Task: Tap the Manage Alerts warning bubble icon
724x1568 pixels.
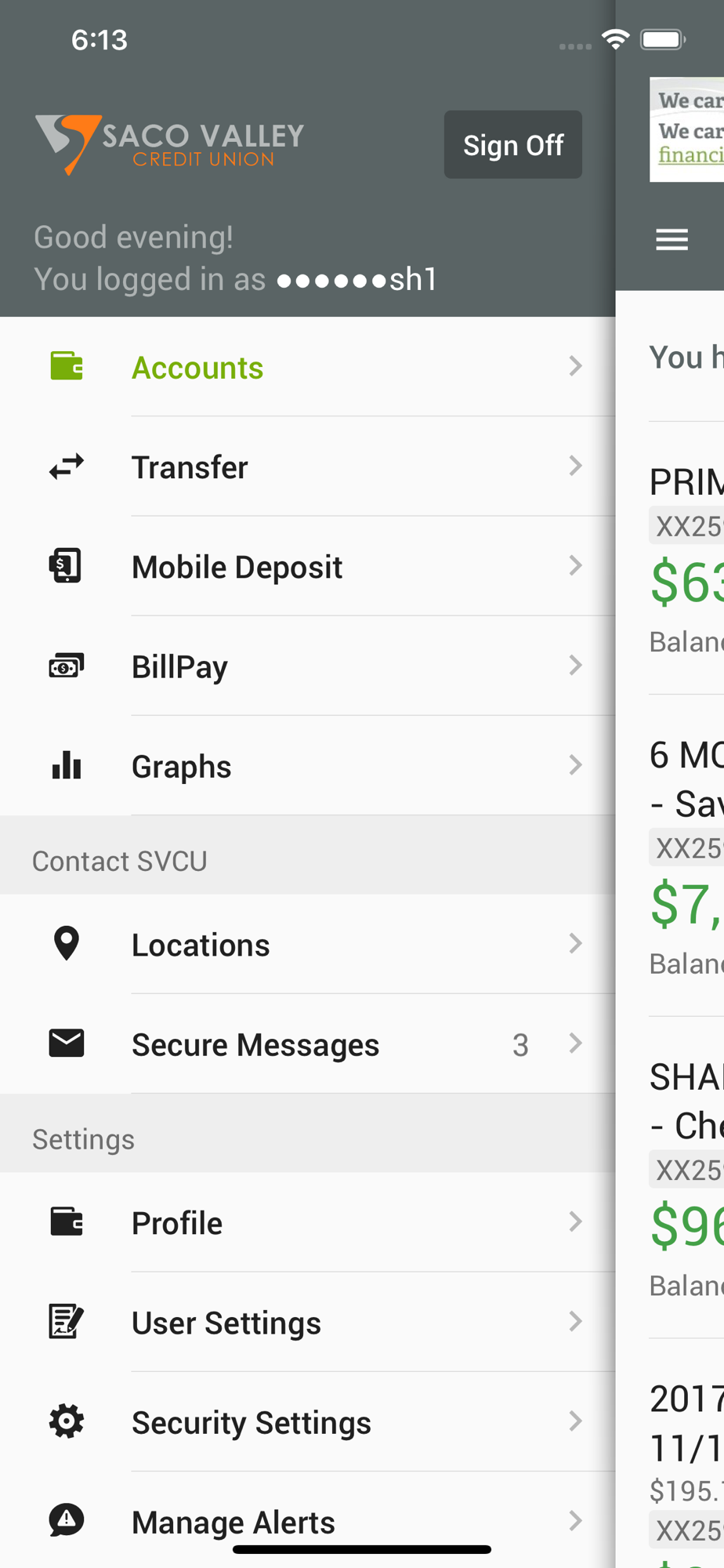Action: [x=67, y=1520]
